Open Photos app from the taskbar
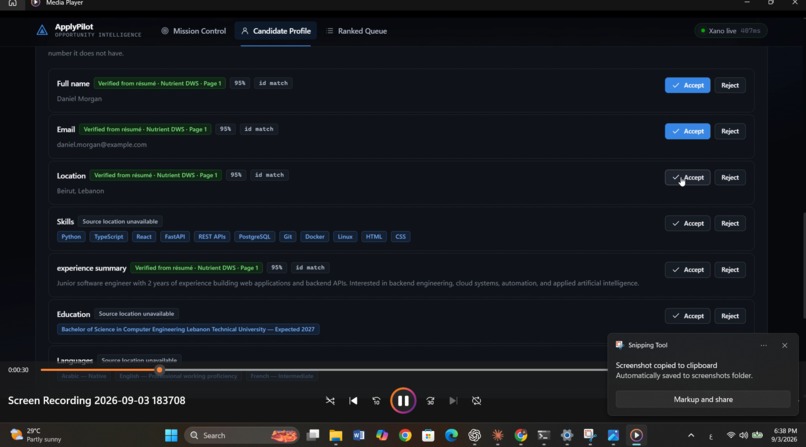The height and width of the screenshot is (447, 806). tap(613, 435)
